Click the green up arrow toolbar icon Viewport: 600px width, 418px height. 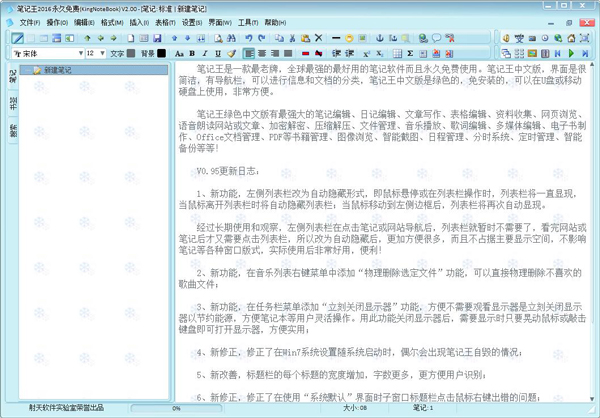click(88, 38)
